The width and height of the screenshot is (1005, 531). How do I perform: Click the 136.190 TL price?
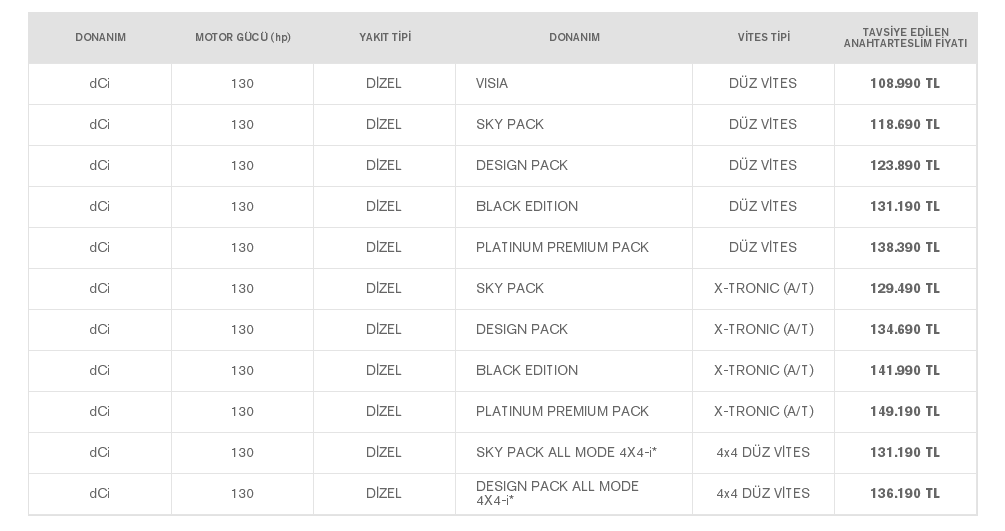pos(905,494)
